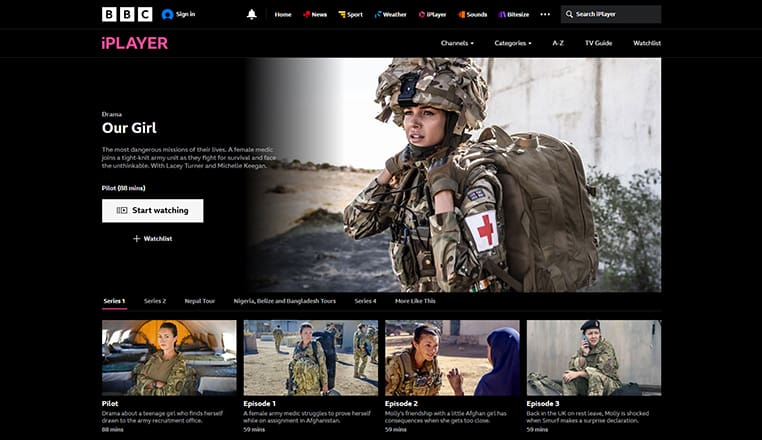
Task: Click the Episode 3 title text
Action: (543, 404)
